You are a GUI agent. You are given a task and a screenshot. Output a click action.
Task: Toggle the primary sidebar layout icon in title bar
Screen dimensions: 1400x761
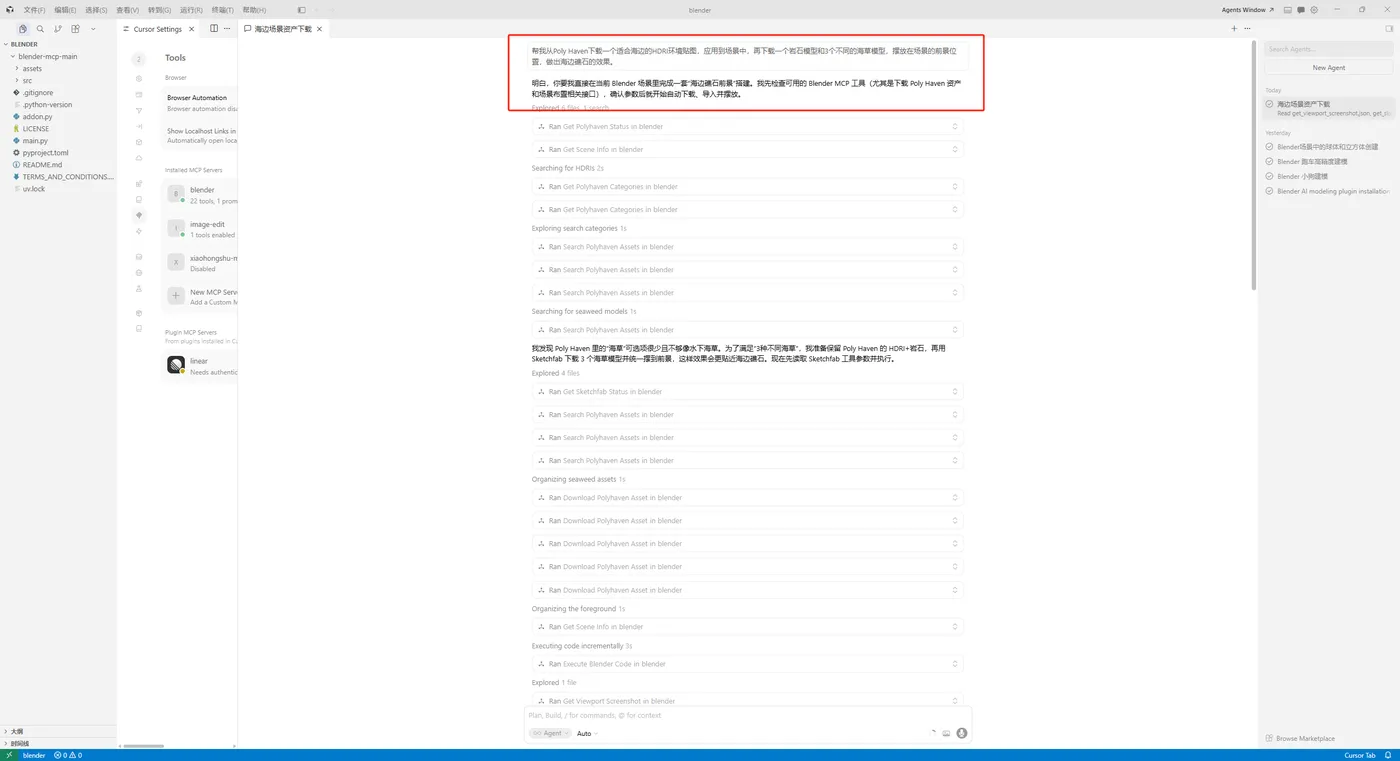click(301, 10)
